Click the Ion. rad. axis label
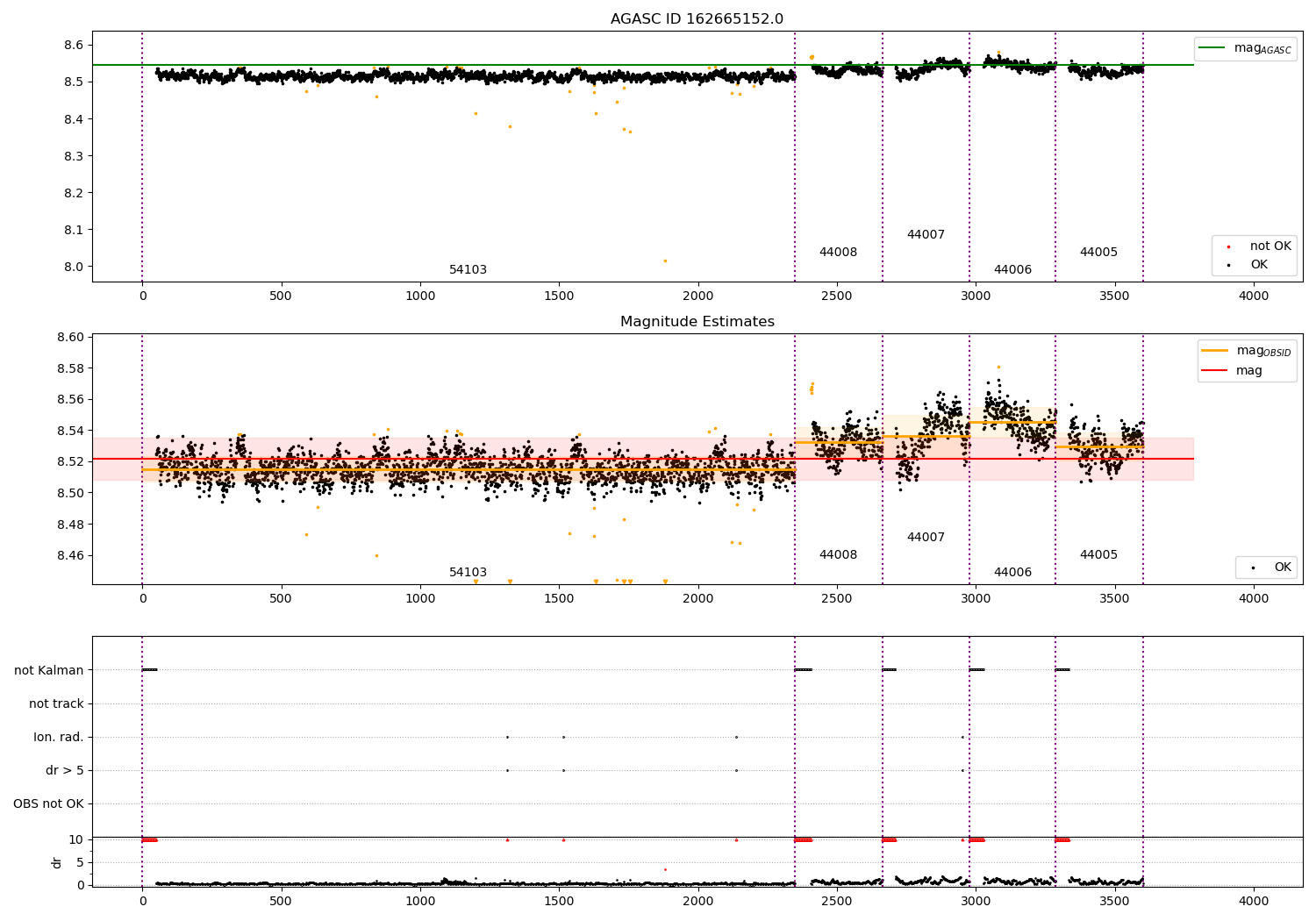 [59, 737]
